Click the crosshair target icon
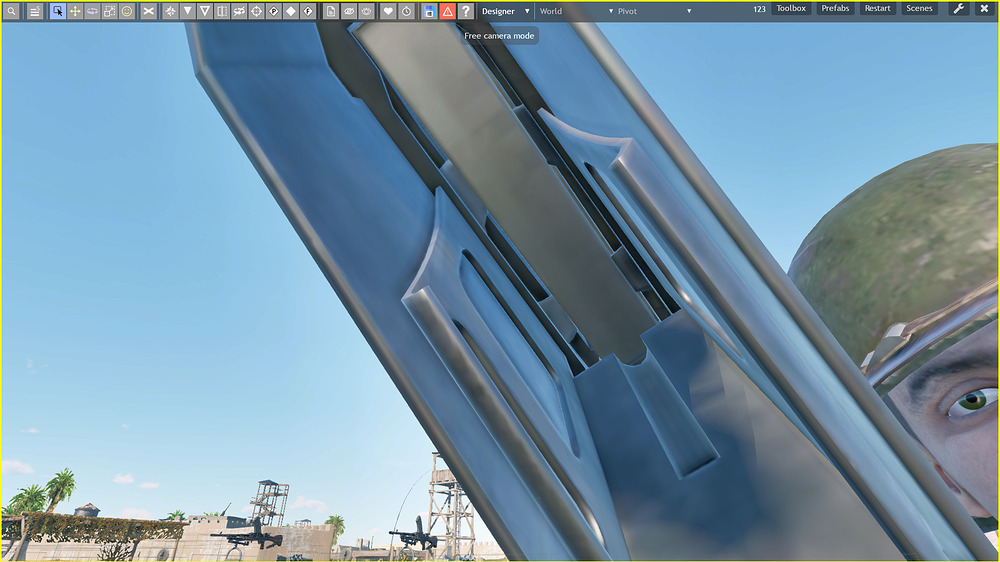Viewport: 1000px width, 562px height. tap(256, 11)
